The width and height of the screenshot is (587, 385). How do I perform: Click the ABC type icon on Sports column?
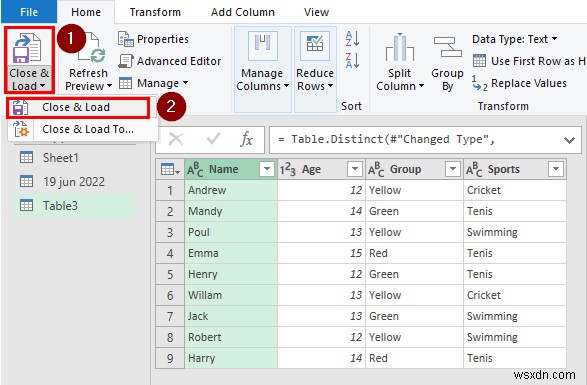pos(474,169)
